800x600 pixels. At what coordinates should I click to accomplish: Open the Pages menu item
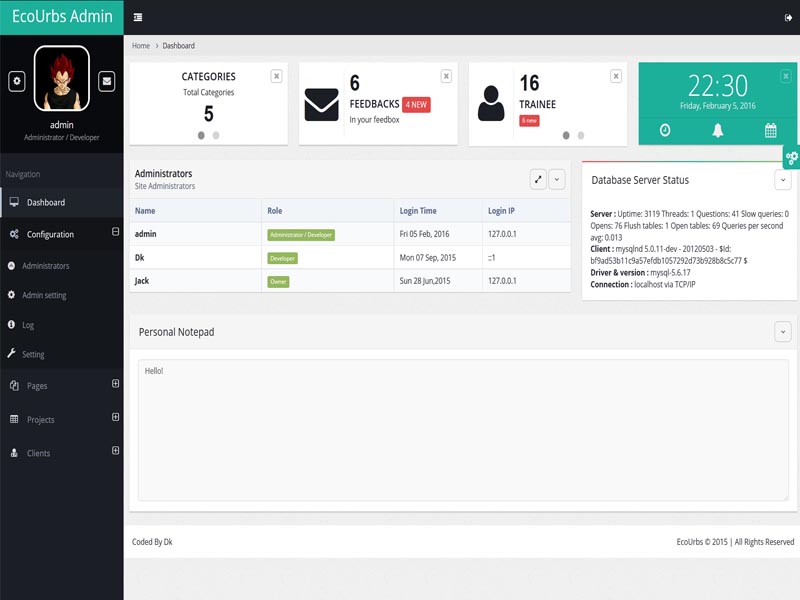click(x=62, y=386)
